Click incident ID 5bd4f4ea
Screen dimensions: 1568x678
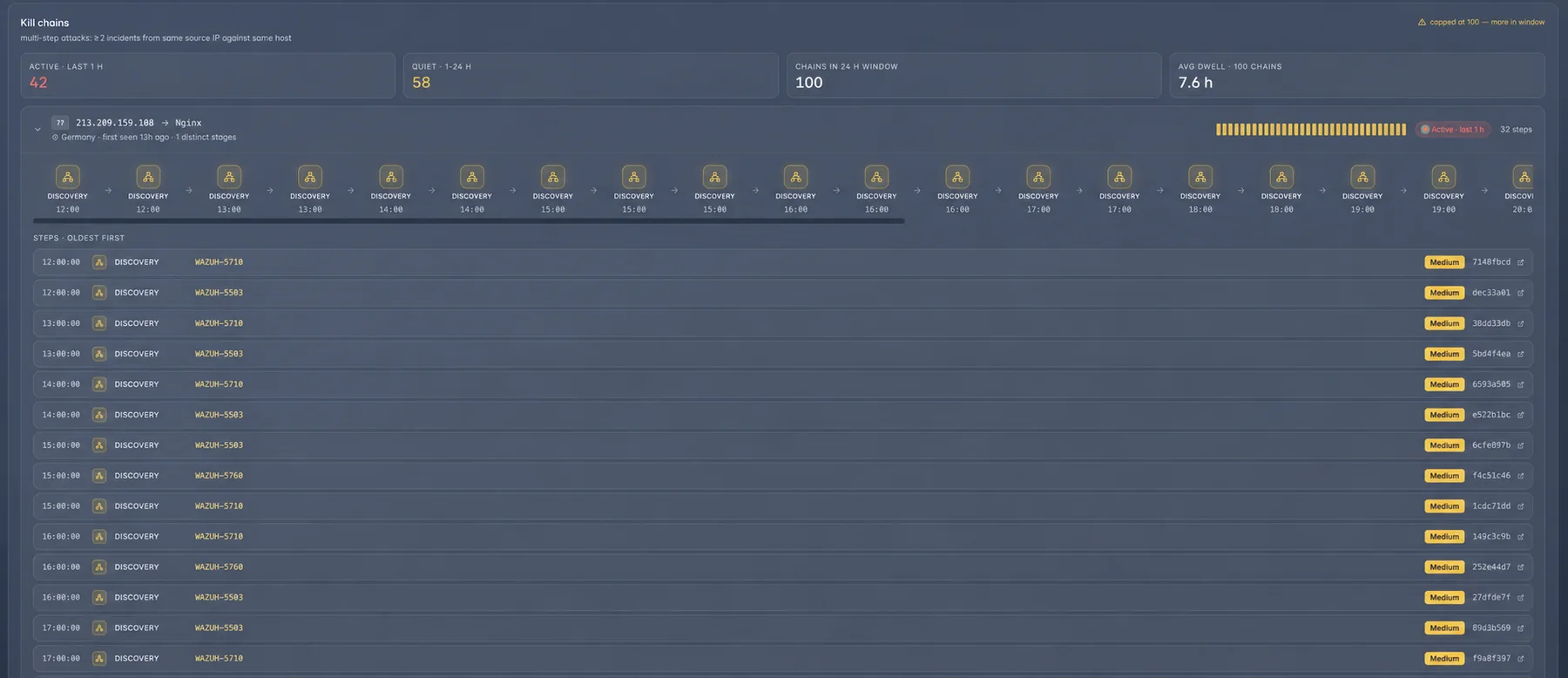pyautogui.click(x=1491, y=354)
